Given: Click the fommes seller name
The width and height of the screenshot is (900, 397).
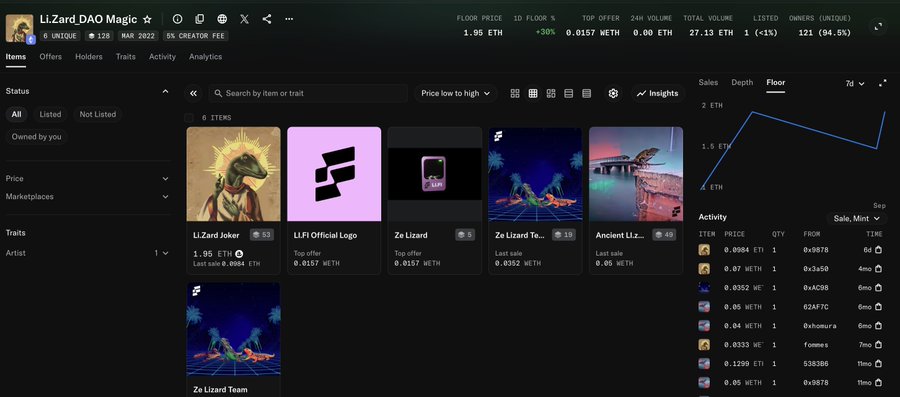Looking at the screenshot, I should coord(816,345).
